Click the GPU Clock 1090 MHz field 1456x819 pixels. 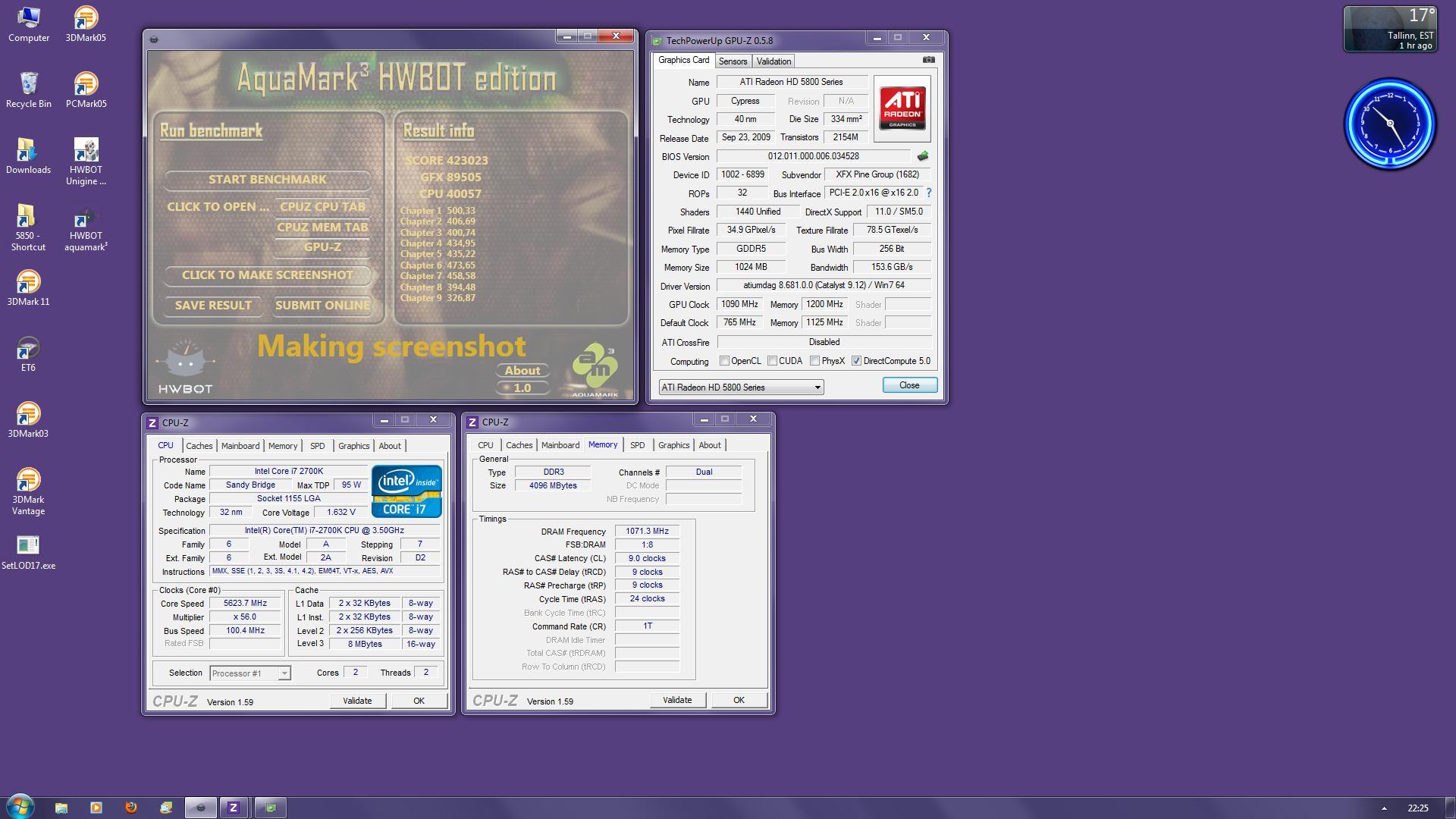click(x=739, y=304)
